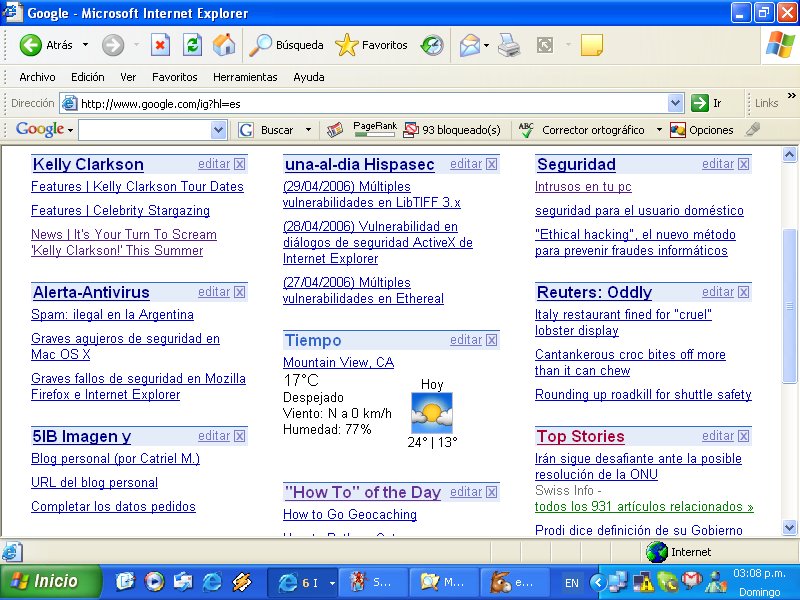Click the yellow note icon in toolbar
800x600 pixels.
(x=591, y=45)
